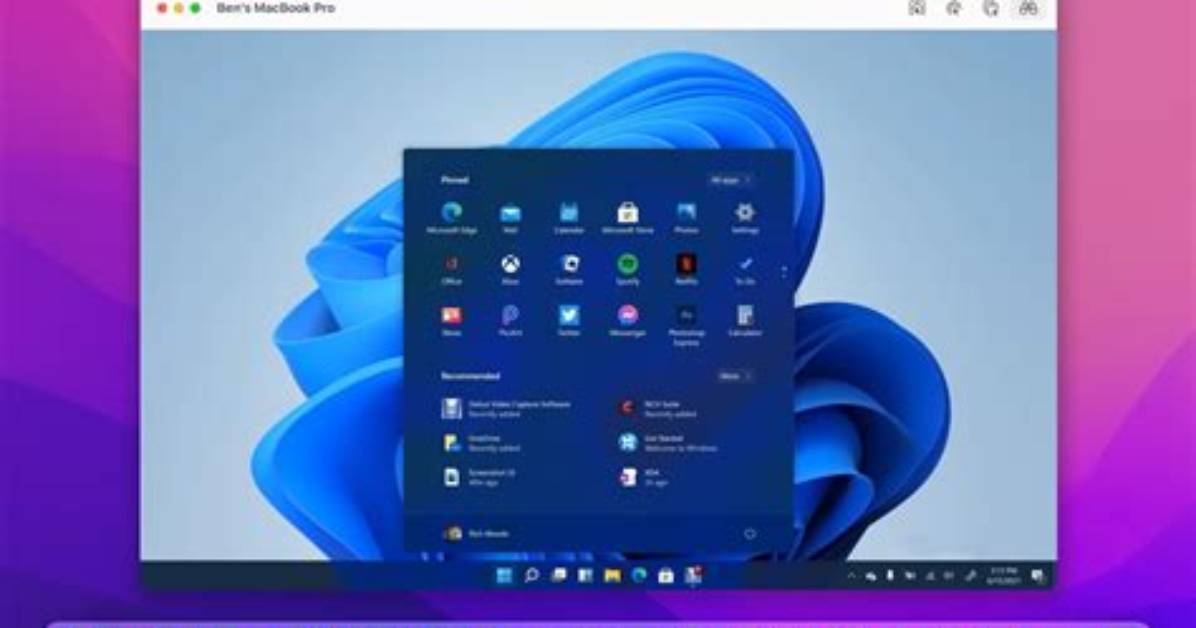Click the Windows Start button on taskbar

coord(504,575)
